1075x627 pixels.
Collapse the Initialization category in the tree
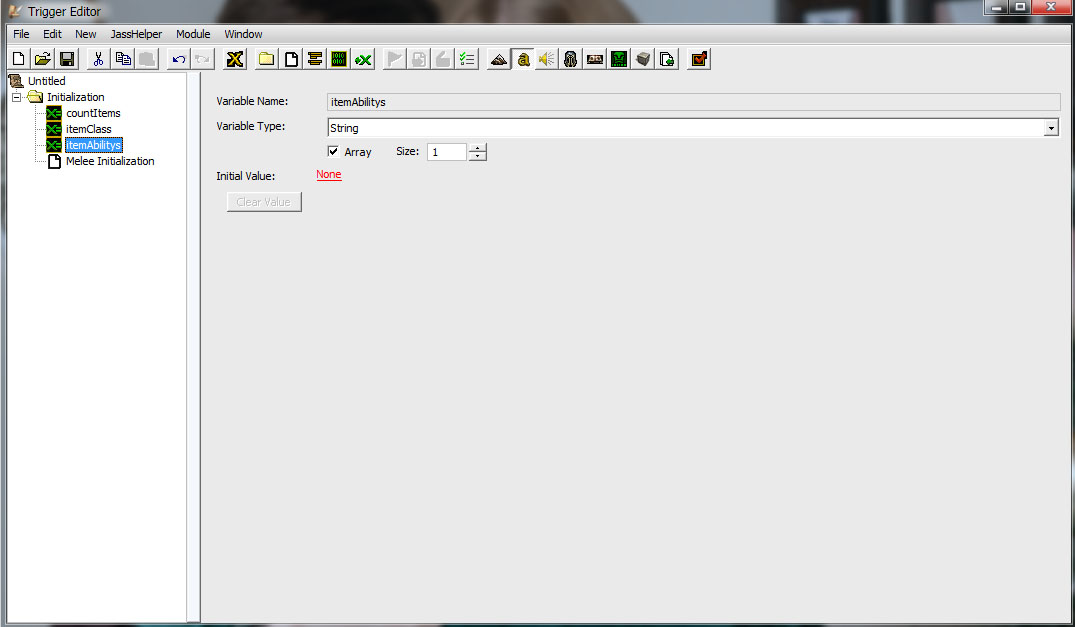(x=16, y=97)
